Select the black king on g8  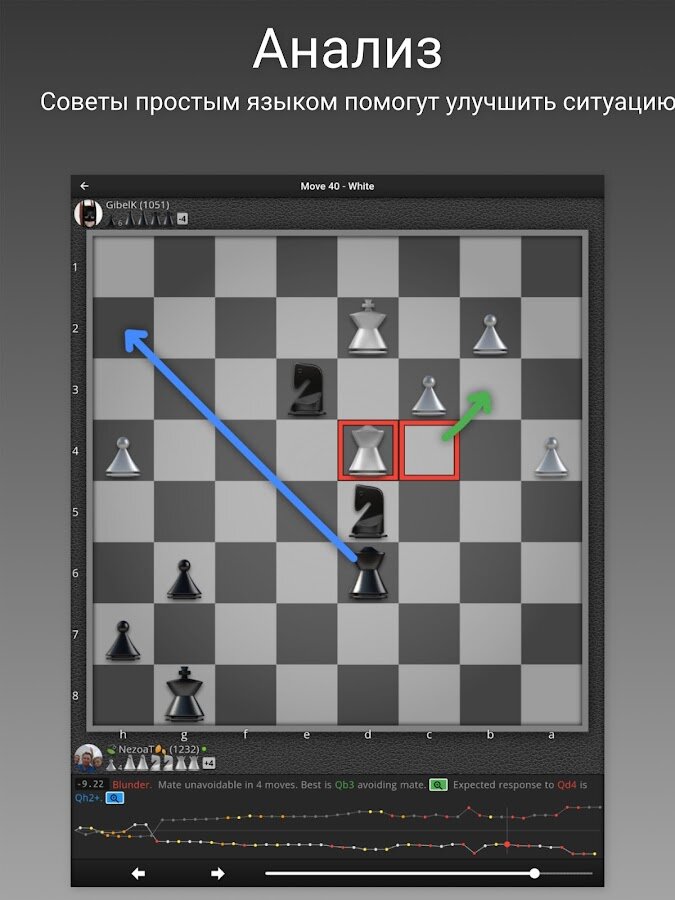(x=184, y=695)
